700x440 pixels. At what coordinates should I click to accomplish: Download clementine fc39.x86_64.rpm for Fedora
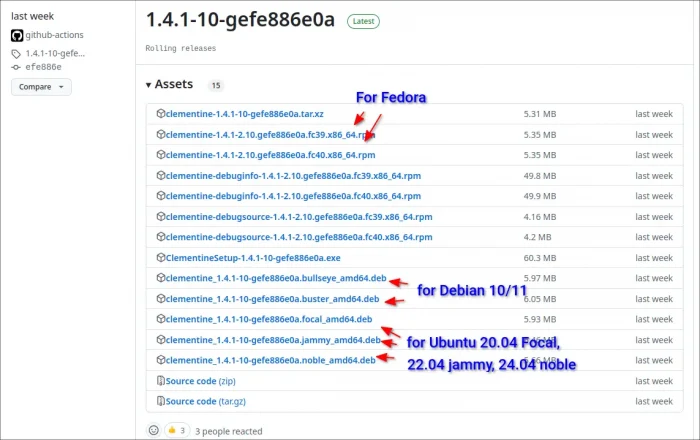click(271, 135)
